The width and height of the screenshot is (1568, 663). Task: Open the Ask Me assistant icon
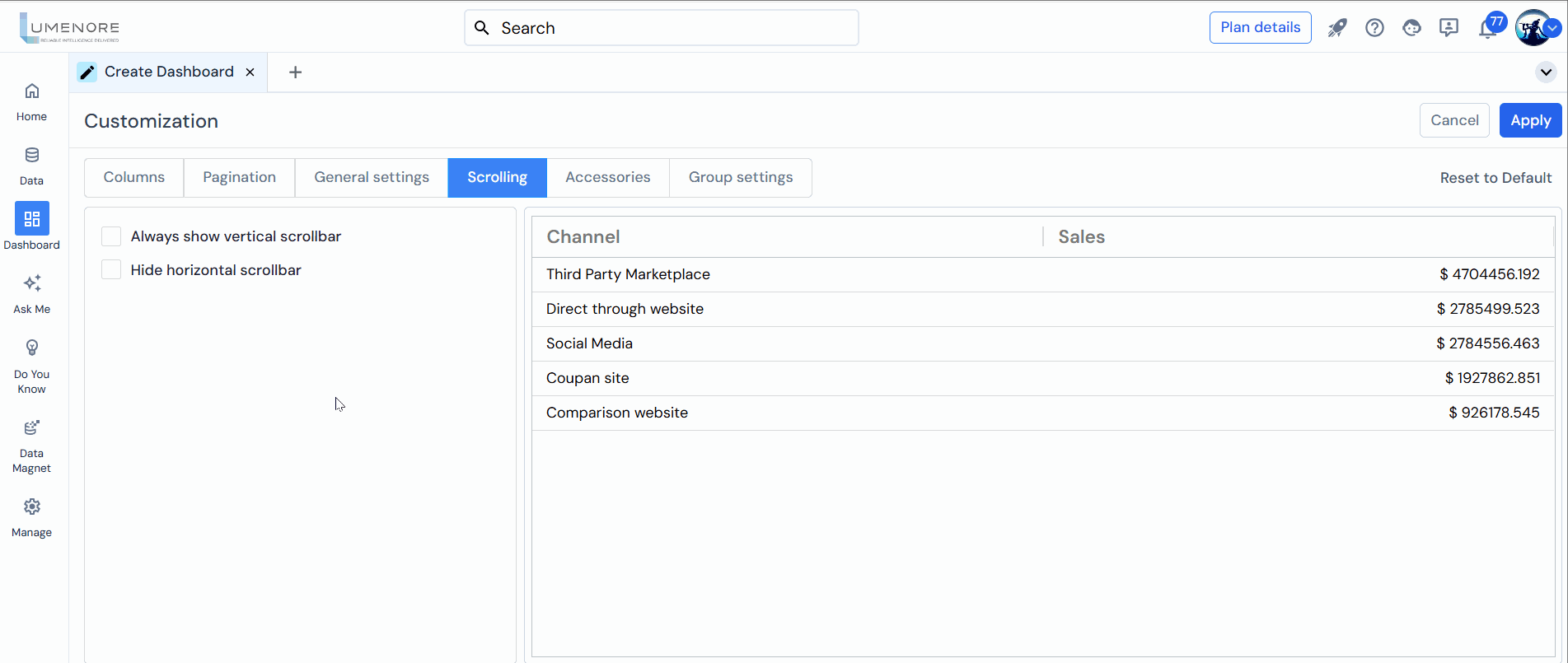(31, 284)
